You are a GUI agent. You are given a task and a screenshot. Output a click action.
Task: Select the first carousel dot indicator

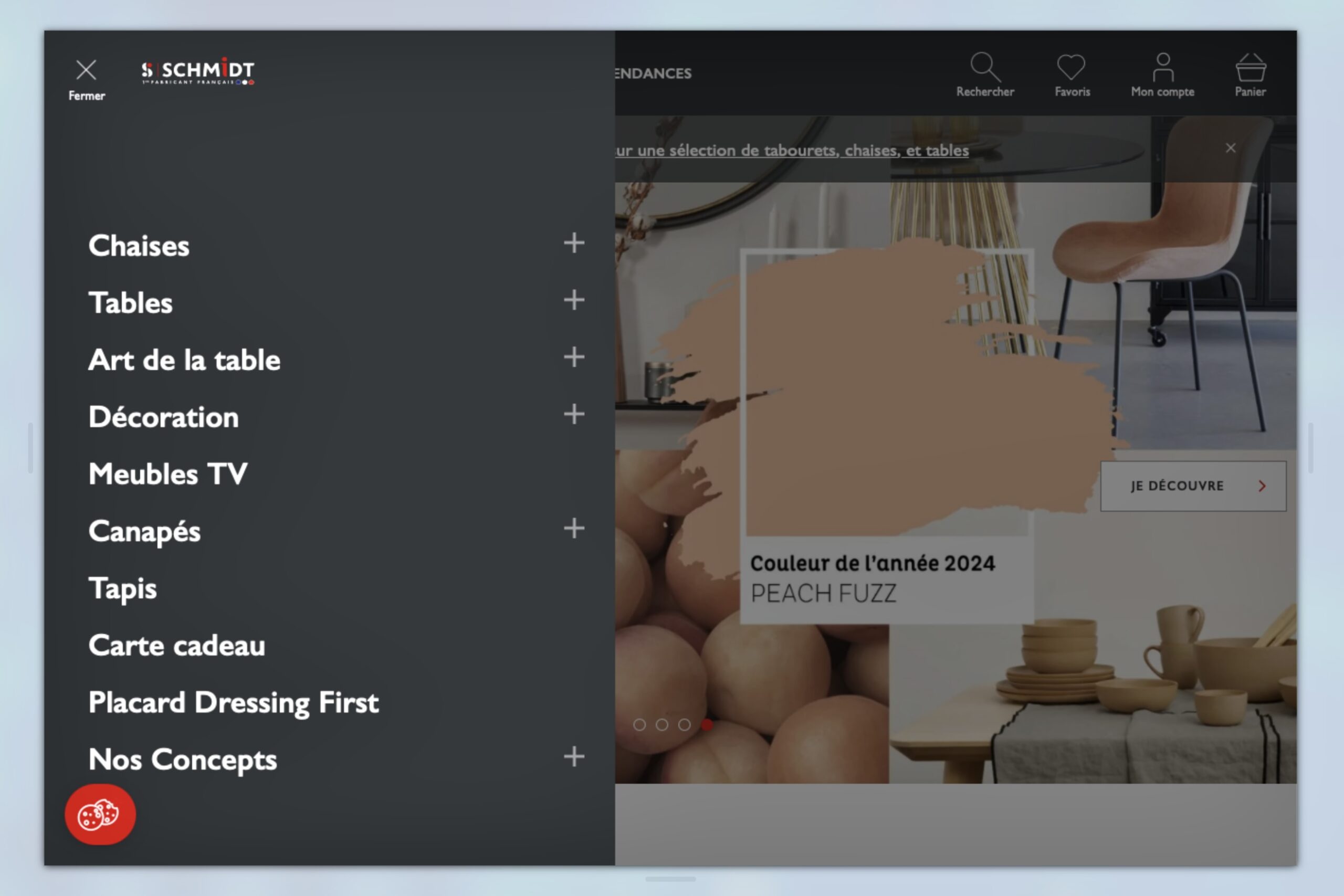point(640,723)
